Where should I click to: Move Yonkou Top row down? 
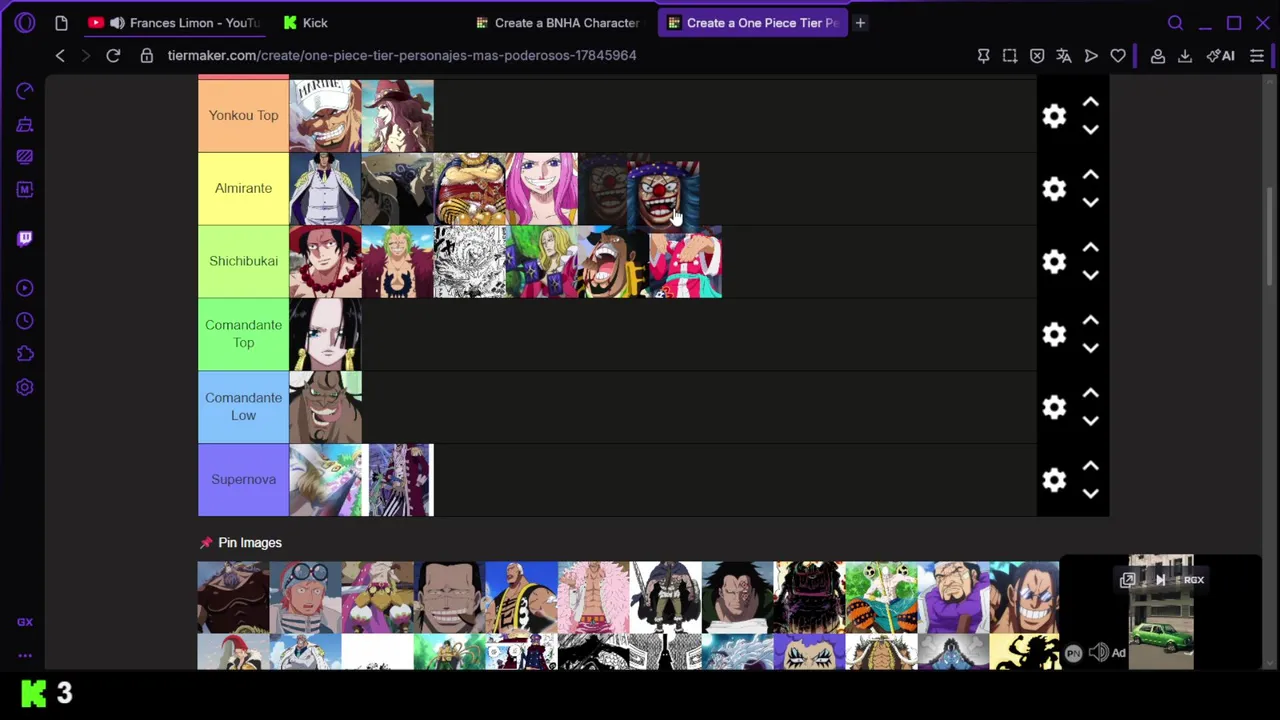[1091, 130]
